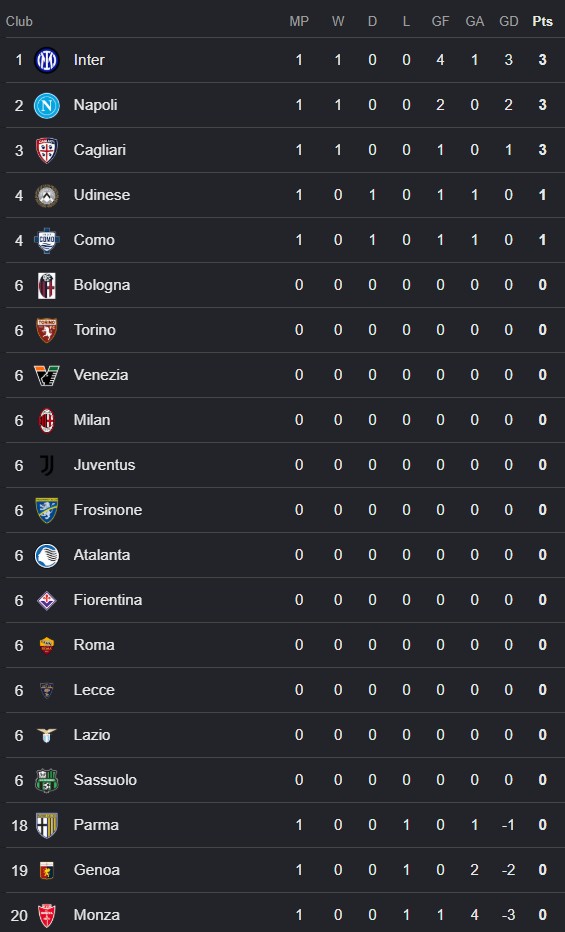565x932 pixels.
Task: Click the Pts column header
Action: tap(542, 21)
